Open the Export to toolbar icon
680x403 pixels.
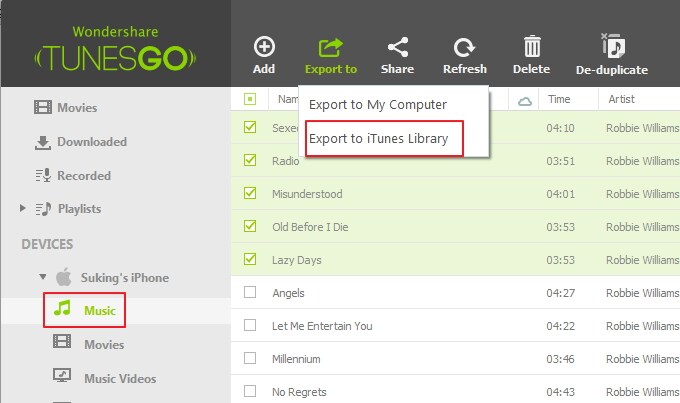click(330, 48)
